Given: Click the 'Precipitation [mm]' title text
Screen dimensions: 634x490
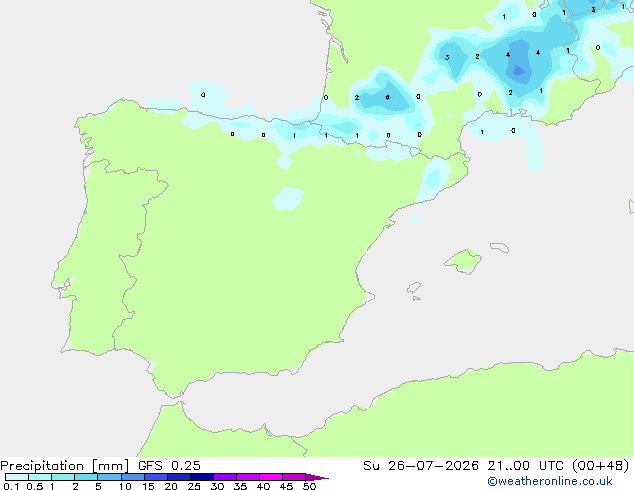Looking at the screenshot, I should point(65,466).
